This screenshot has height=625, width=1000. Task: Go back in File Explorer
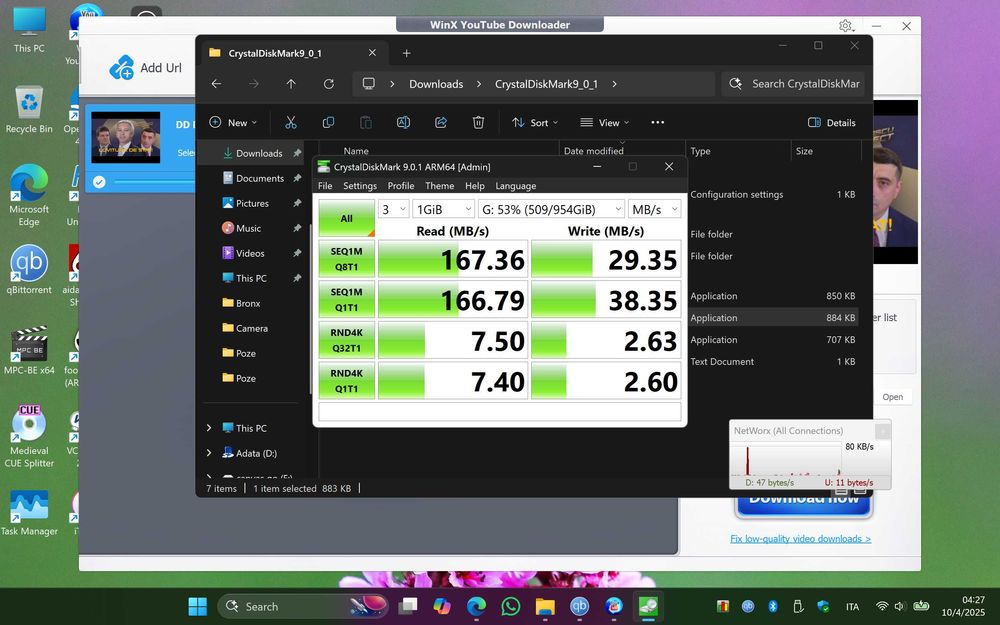click(x=216, y=84)
